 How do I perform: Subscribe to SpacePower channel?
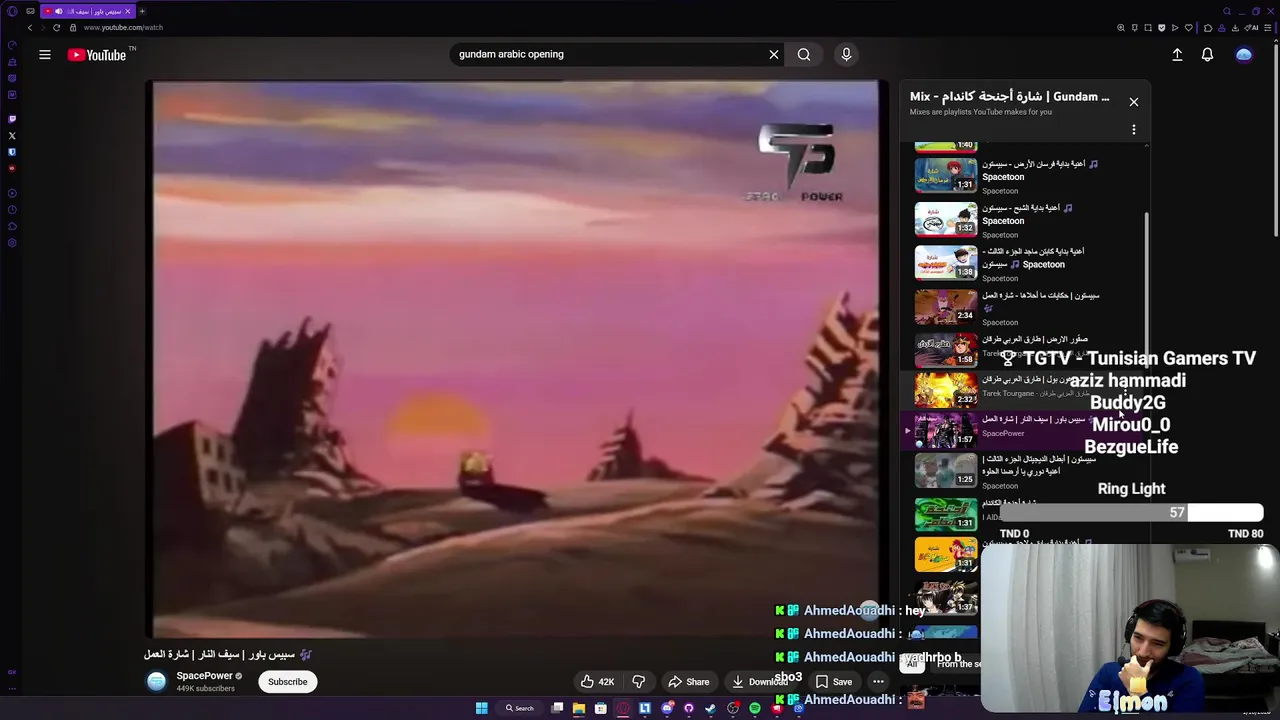pyautogui.click(x=287, y=682)
